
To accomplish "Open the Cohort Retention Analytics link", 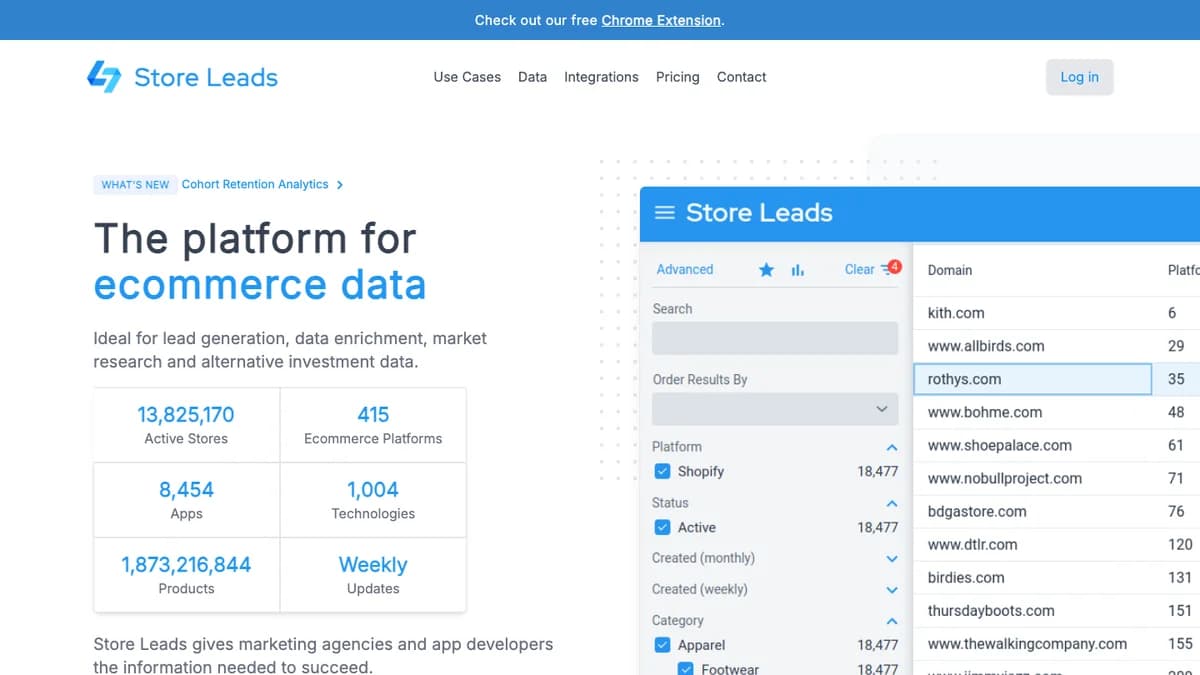I will tap(255, 185).
